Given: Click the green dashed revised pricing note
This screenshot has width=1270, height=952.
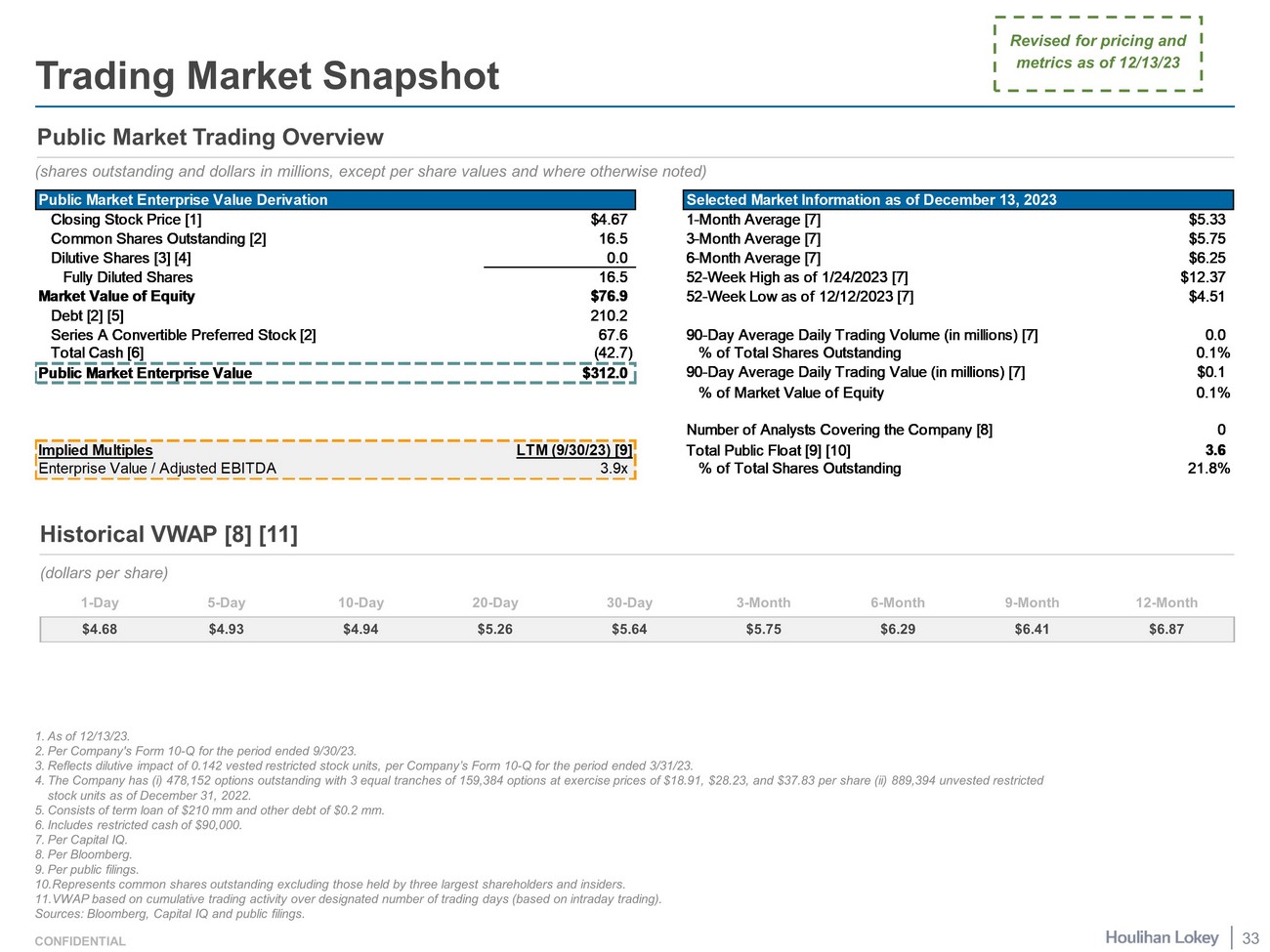Looking at the screenshot, I should pyautogui.click(x=1097, y=53).
